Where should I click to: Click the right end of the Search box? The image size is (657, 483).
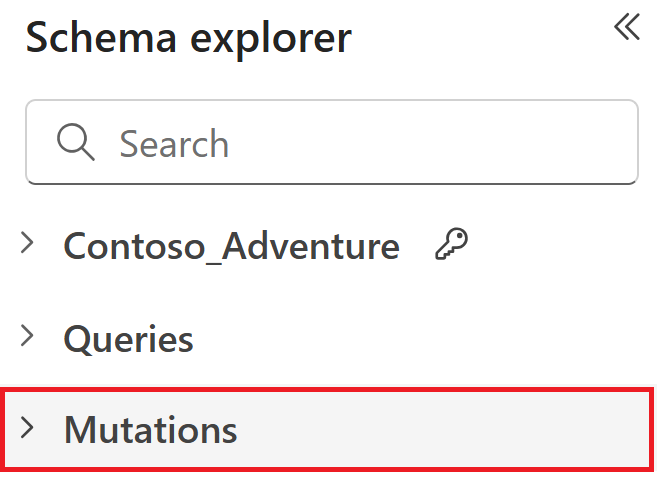click(610, 143)
